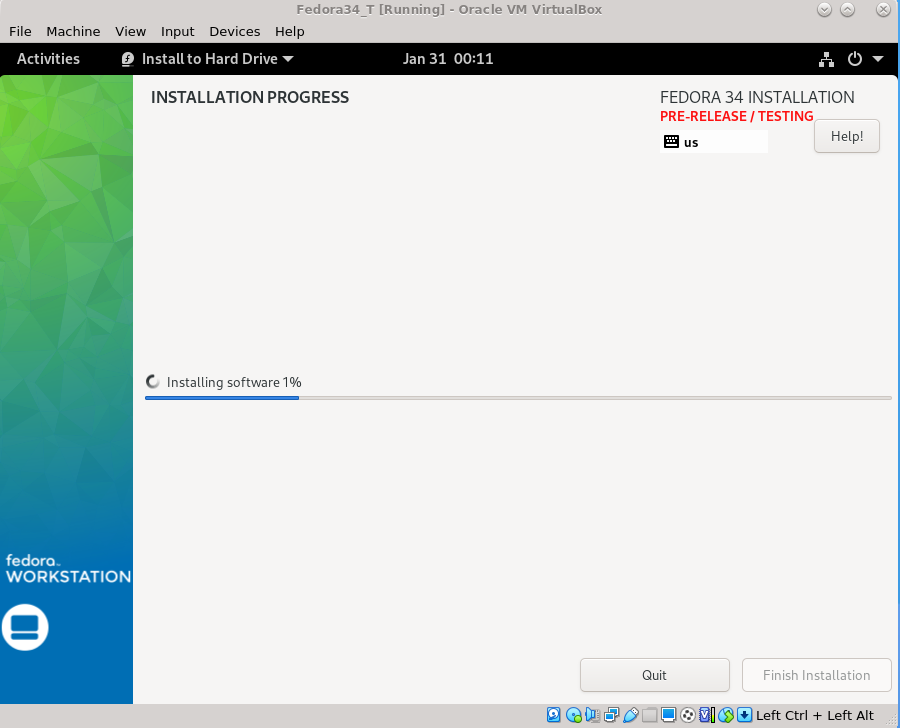
Task: Open the VirtualBox Help menu
Action: 289,32
